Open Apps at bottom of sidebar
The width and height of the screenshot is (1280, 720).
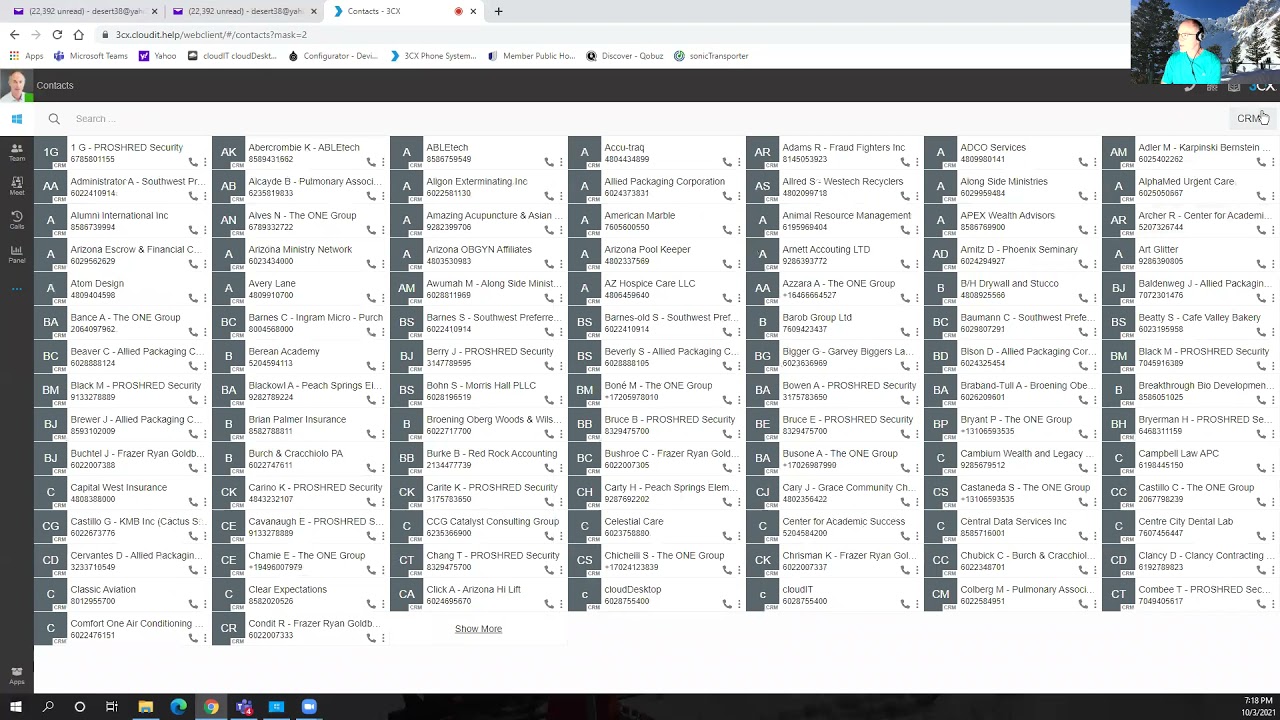tap(16, 676)
